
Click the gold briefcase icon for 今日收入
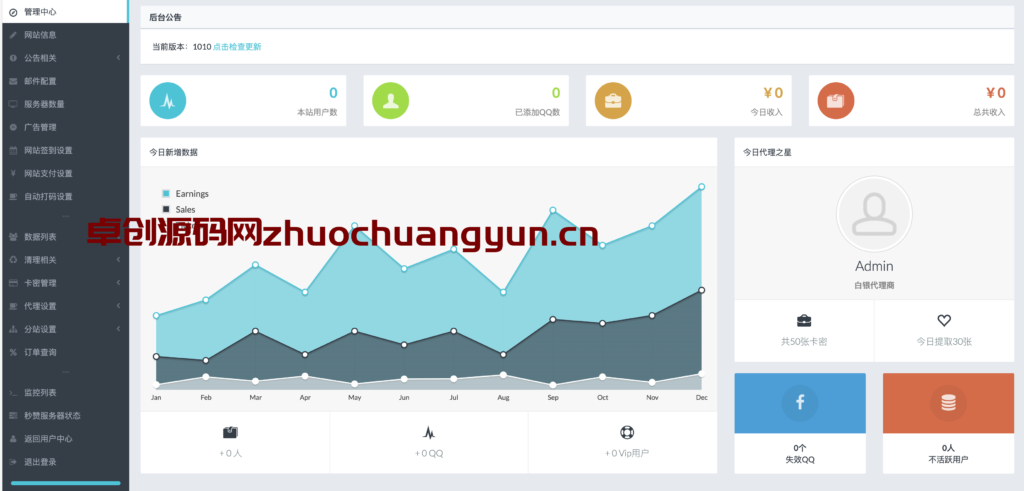(613, 101)
